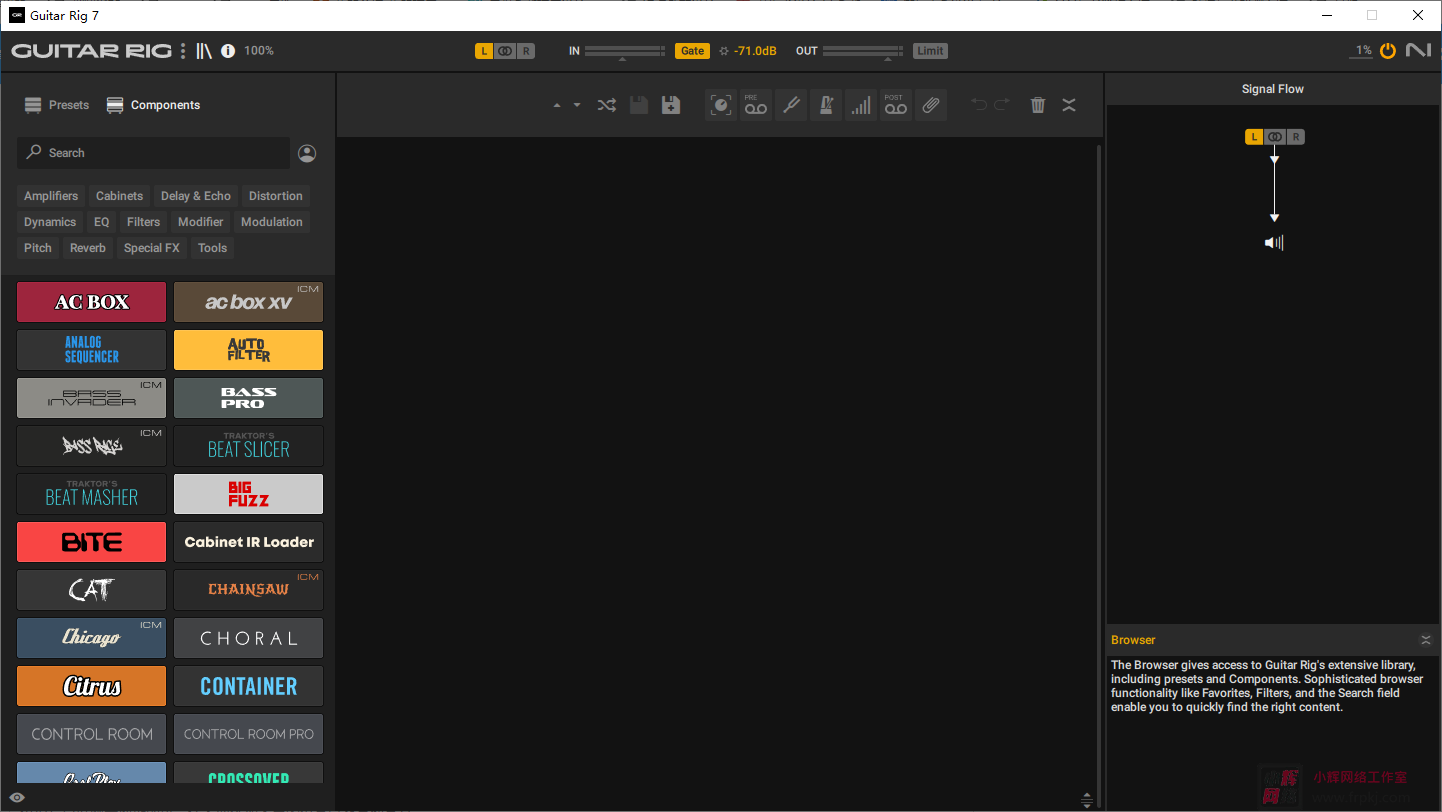
Task: Enable the output Limit toggle
Action: point(930,51)
